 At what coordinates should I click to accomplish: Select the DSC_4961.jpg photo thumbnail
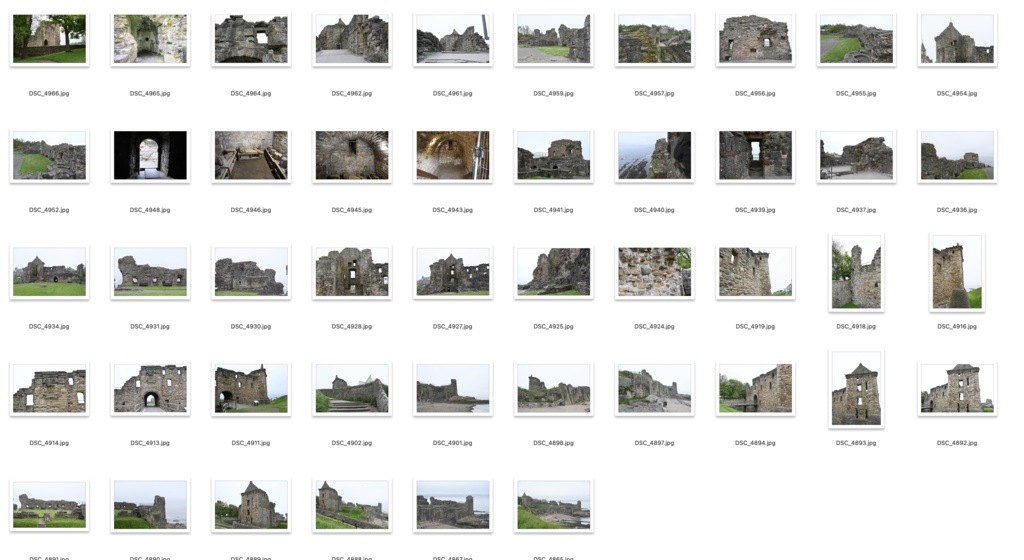(x=453, y=39)
